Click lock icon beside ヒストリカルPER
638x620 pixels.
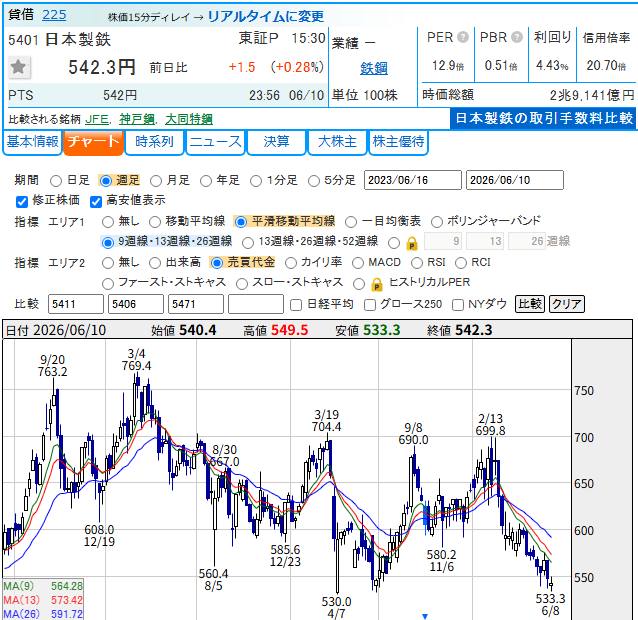(377, 284)
